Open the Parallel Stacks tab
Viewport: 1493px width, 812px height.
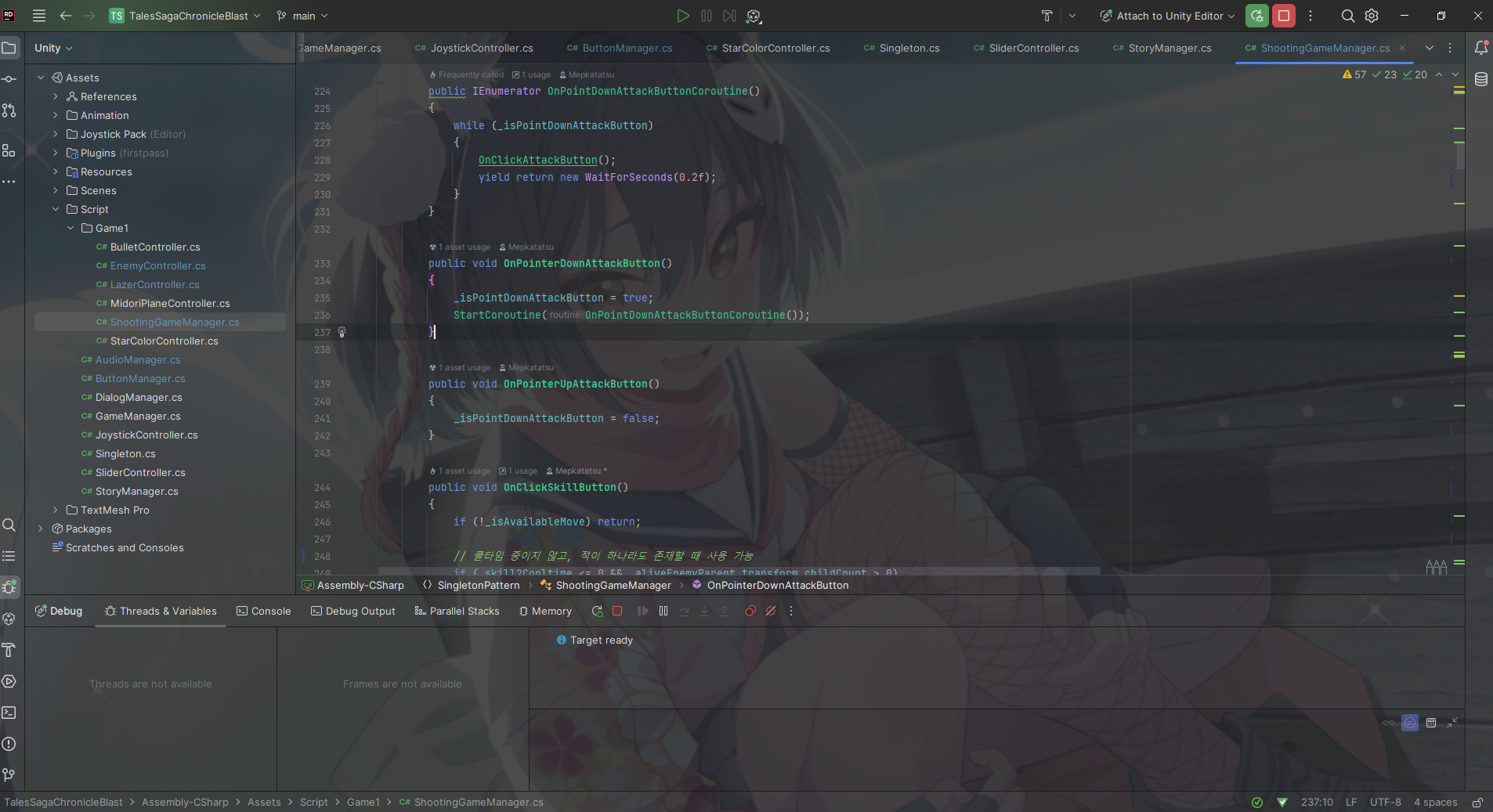click(457, 611)
